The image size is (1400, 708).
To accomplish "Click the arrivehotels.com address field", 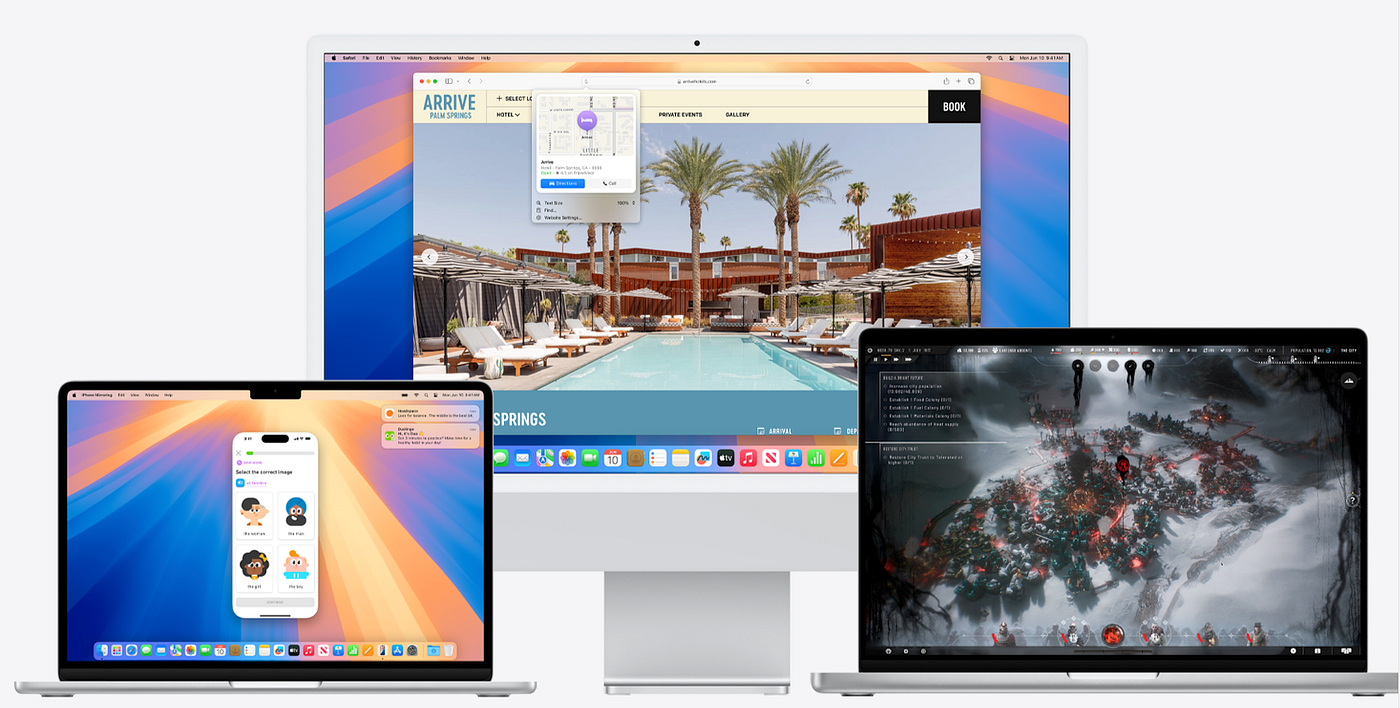I will click(696, 81).
